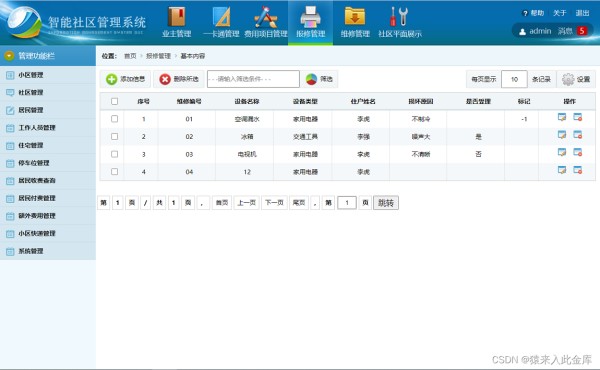Open 工作人员管理 in the sidebar
The image size is (600, 370).
pyautogui.click(x=48, y=128)
